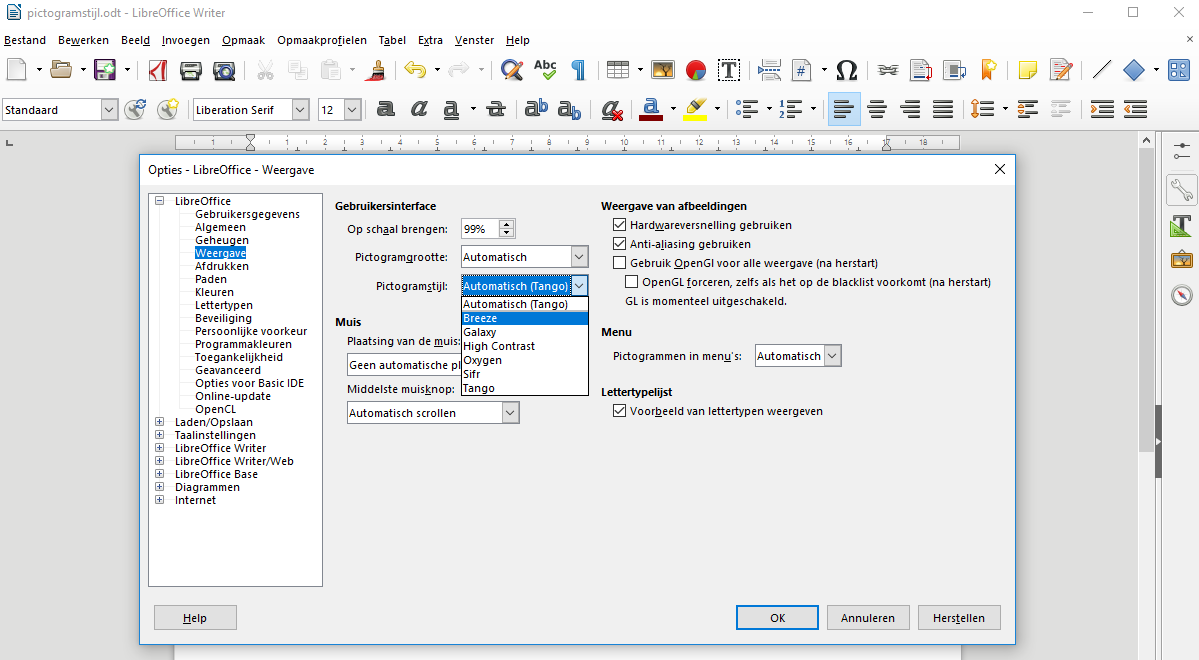This screenshot has width=1199, height=660.
Task: Click the Export as PDF icon
Action: 157,70
